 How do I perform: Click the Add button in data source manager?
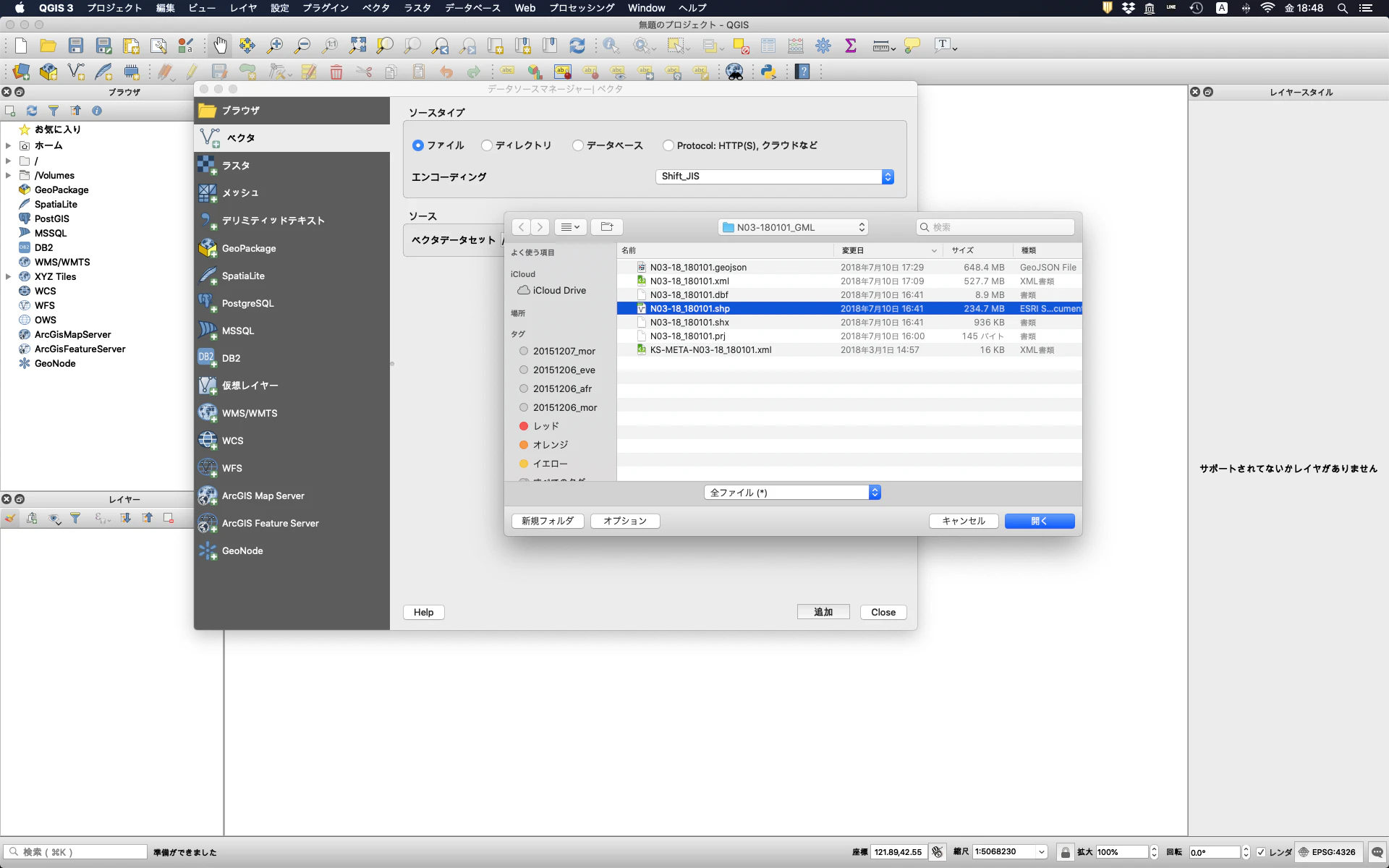[x=823, y=612]
